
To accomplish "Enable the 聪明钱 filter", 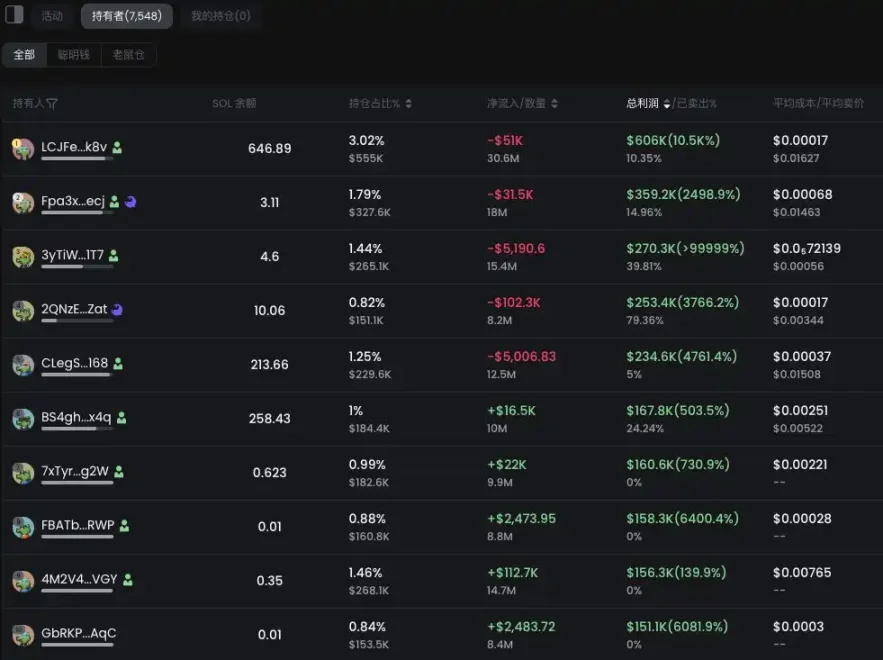I will (73, 55).
